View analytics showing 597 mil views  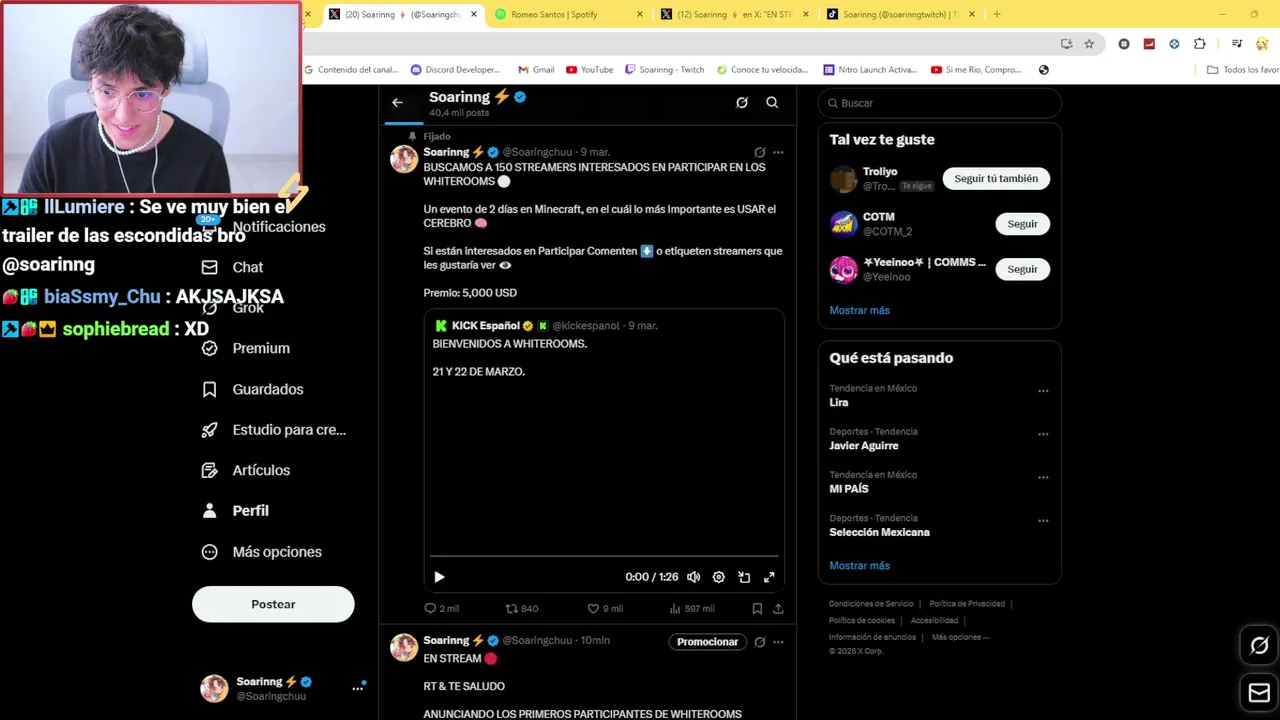click(691, 608)
